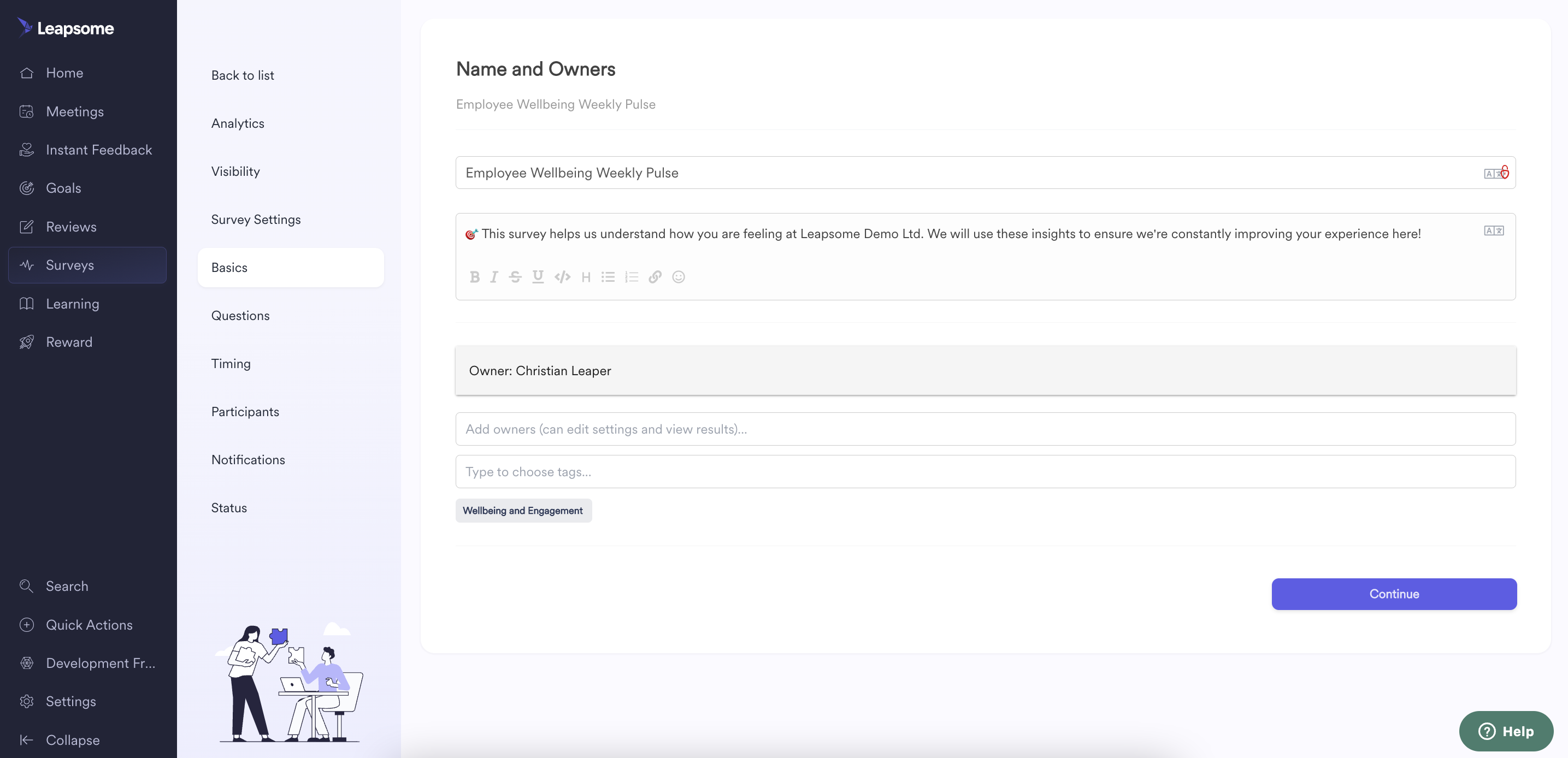Screen dimensions: 1568x758
Task: Apply italic formatting in description editor
Action: pos(494,277)
